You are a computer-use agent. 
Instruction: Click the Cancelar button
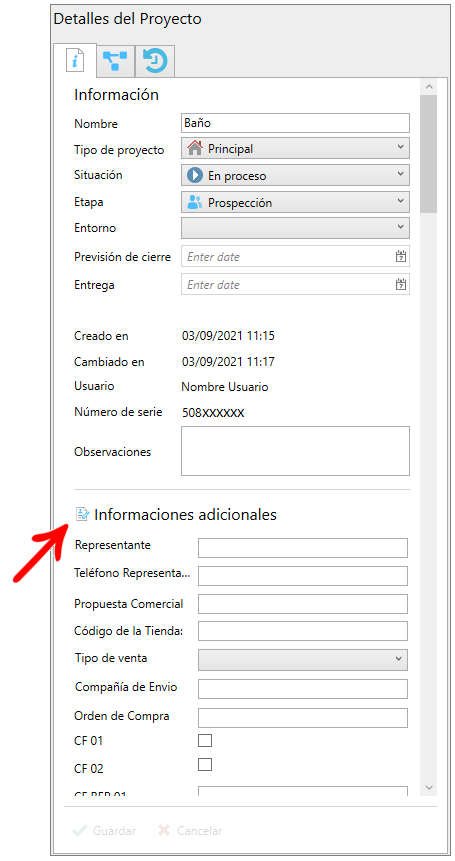click(x=190, y=831)
